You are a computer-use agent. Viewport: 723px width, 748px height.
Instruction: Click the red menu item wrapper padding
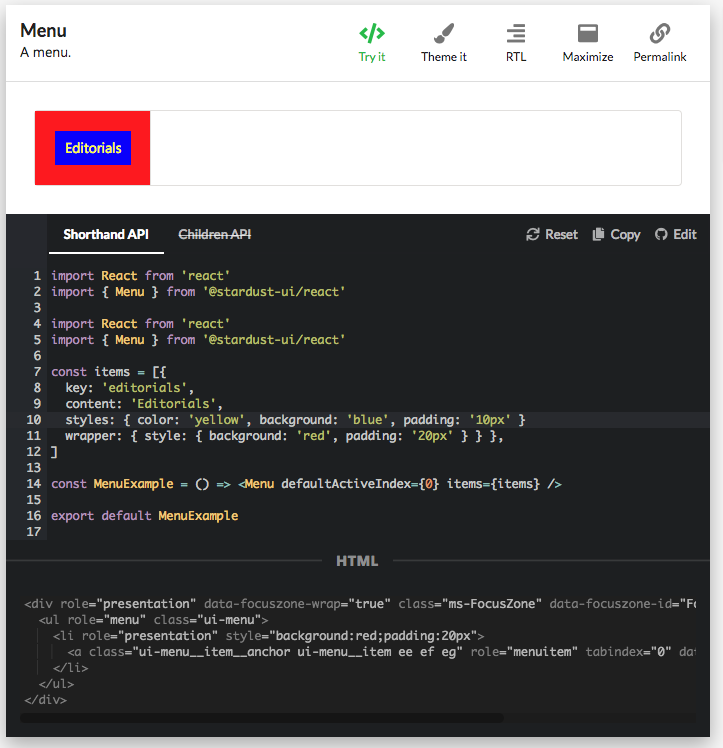(x=93, y=119)
